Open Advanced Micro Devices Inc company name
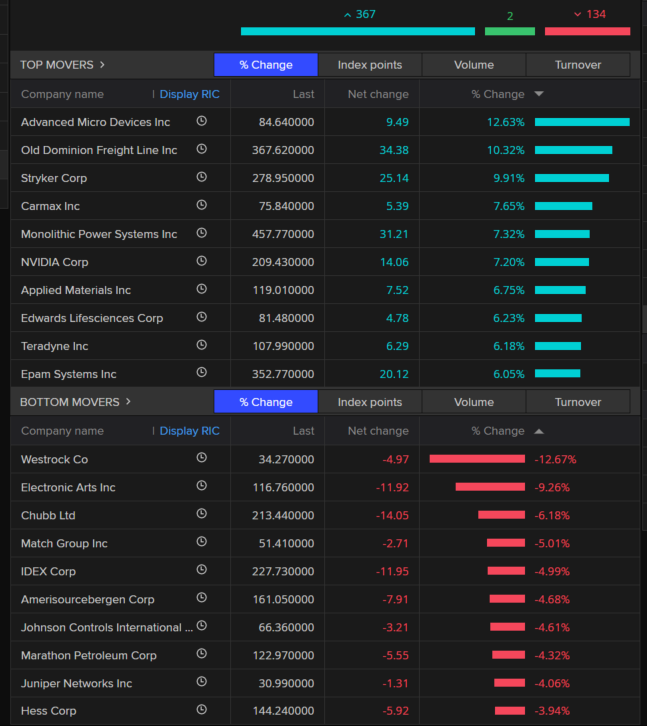Image resolution: width=647 pixels, height=726 pixels. tap(95, 122)
